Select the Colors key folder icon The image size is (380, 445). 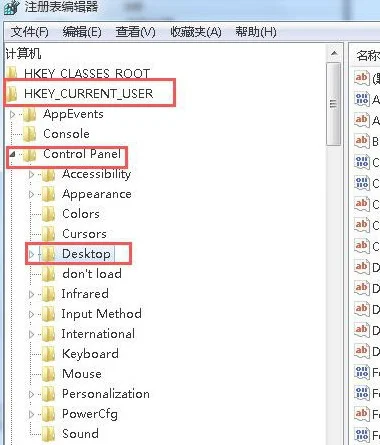pos(48,214)
